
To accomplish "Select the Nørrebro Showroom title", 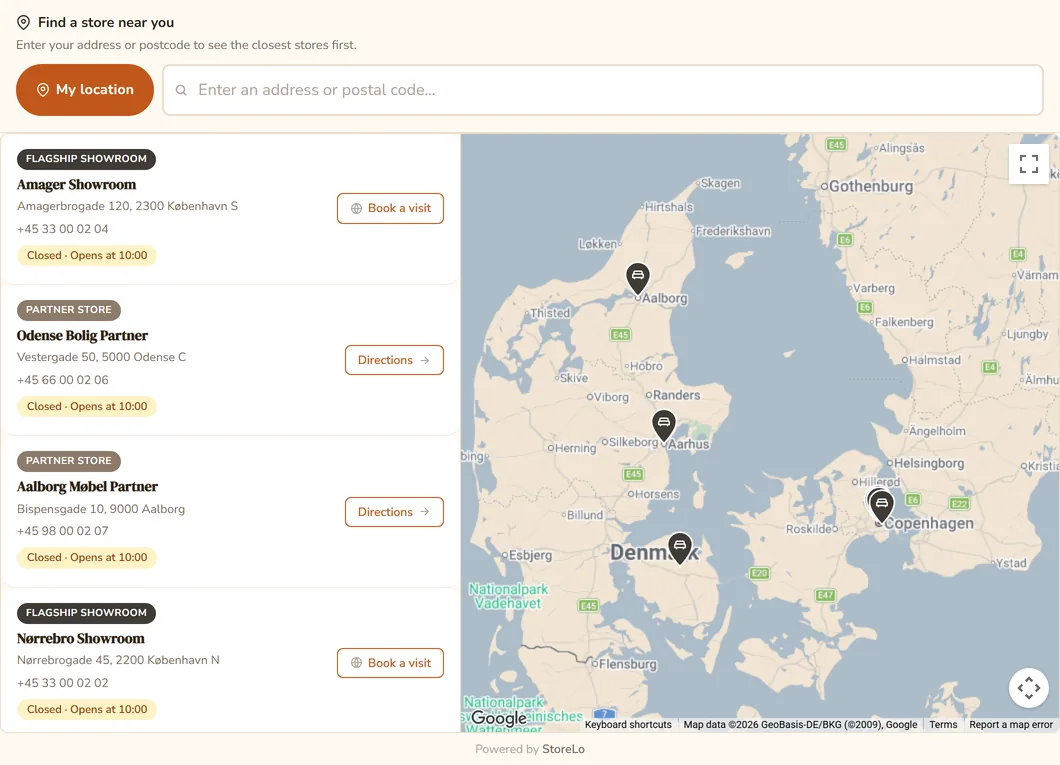I will coord(80,639).
